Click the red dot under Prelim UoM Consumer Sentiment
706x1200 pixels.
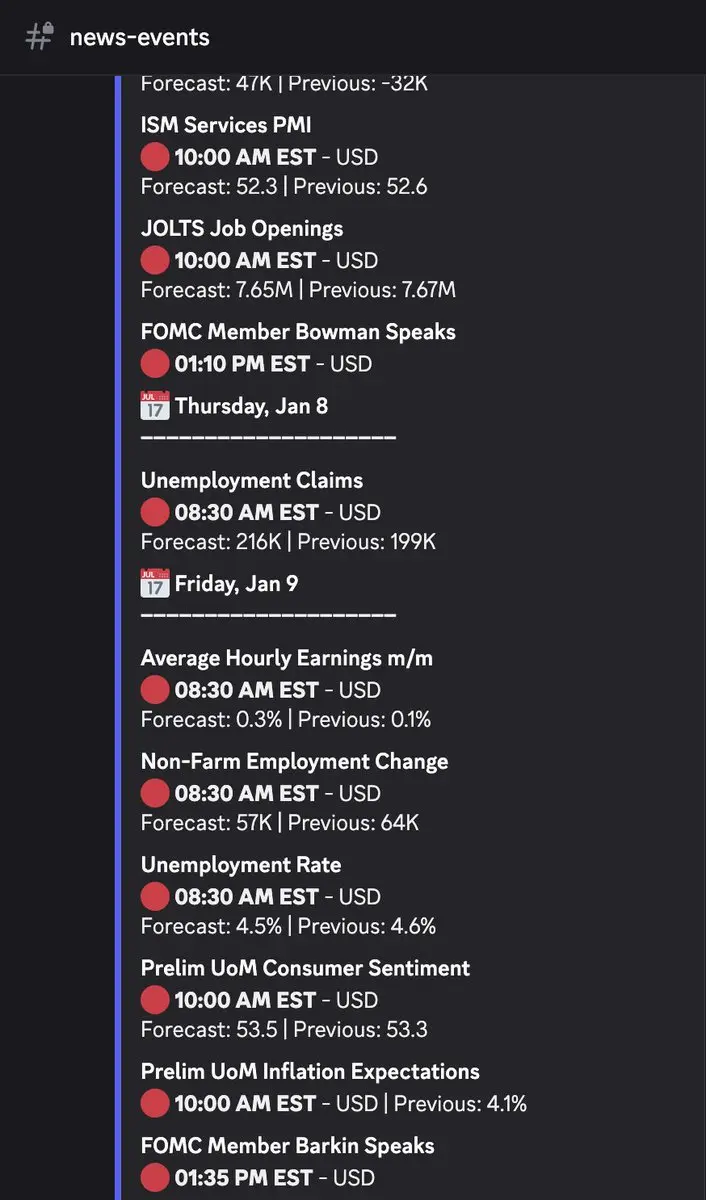click(155, 999)
